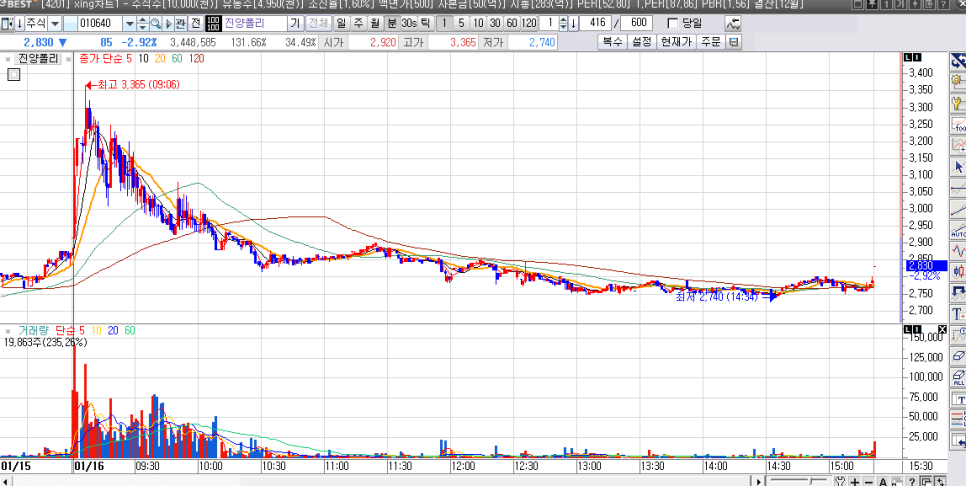966x486 pixels.
Task: Click the key/wrench tool icon in the right toolbar
Action: click(958, 103)
